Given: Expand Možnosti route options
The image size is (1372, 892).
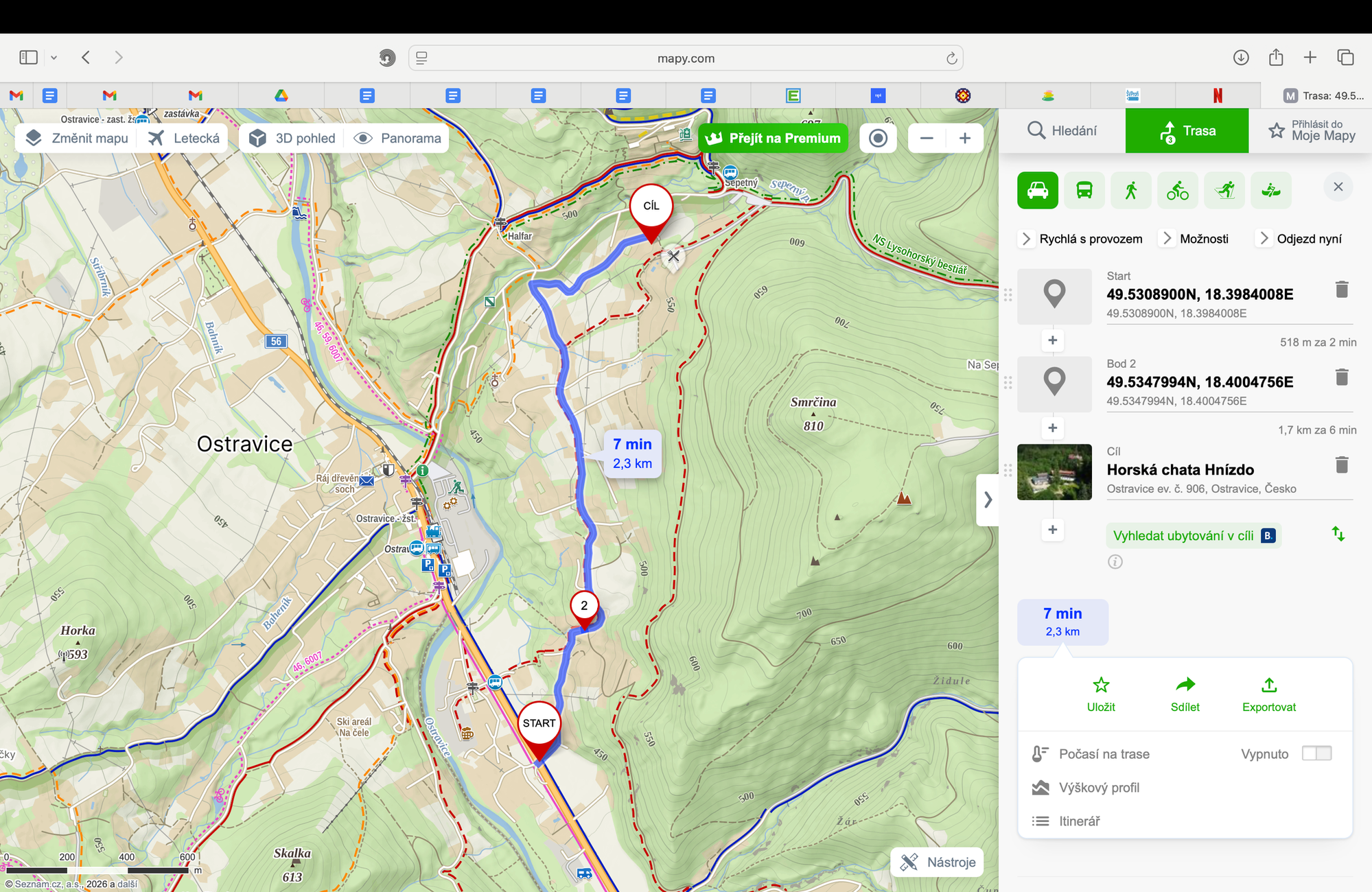Looking at the screenshot, I should click(1194, 239).
